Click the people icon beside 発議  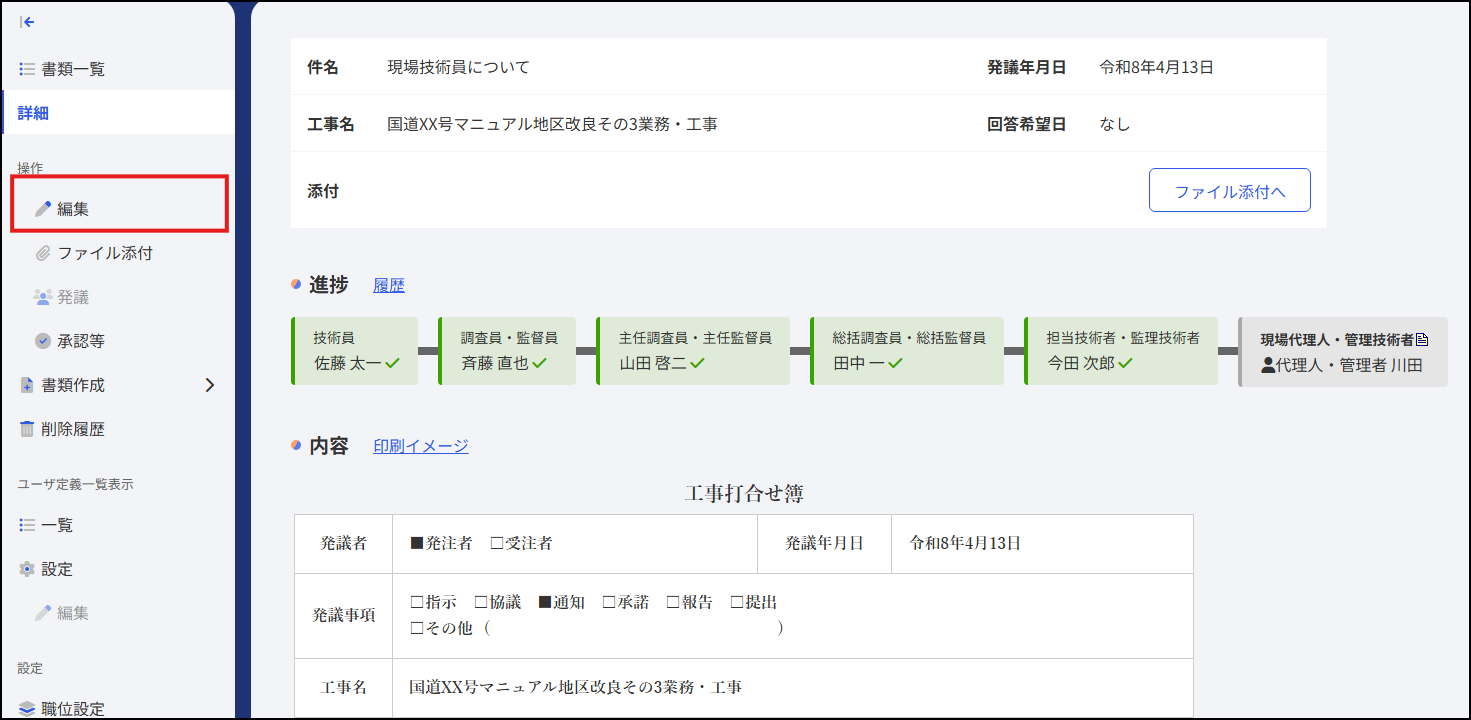click(42, 297)
